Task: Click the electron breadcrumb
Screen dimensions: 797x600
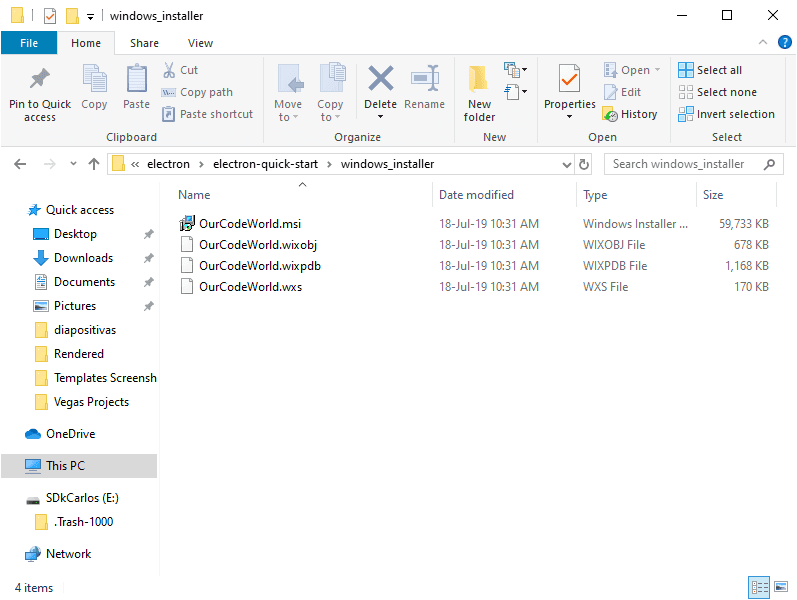Action: click(x=168, y=164)
